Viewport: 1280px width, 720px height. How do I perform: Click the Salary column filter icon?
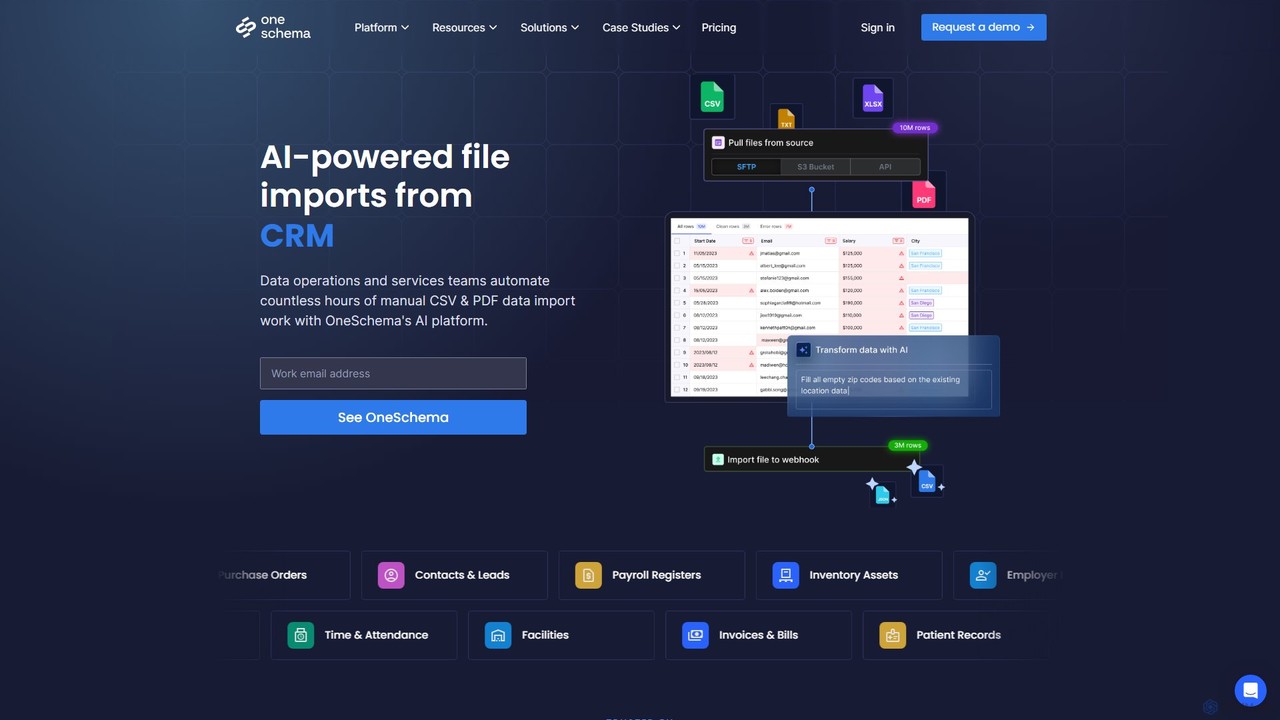(x=898, y=241)
